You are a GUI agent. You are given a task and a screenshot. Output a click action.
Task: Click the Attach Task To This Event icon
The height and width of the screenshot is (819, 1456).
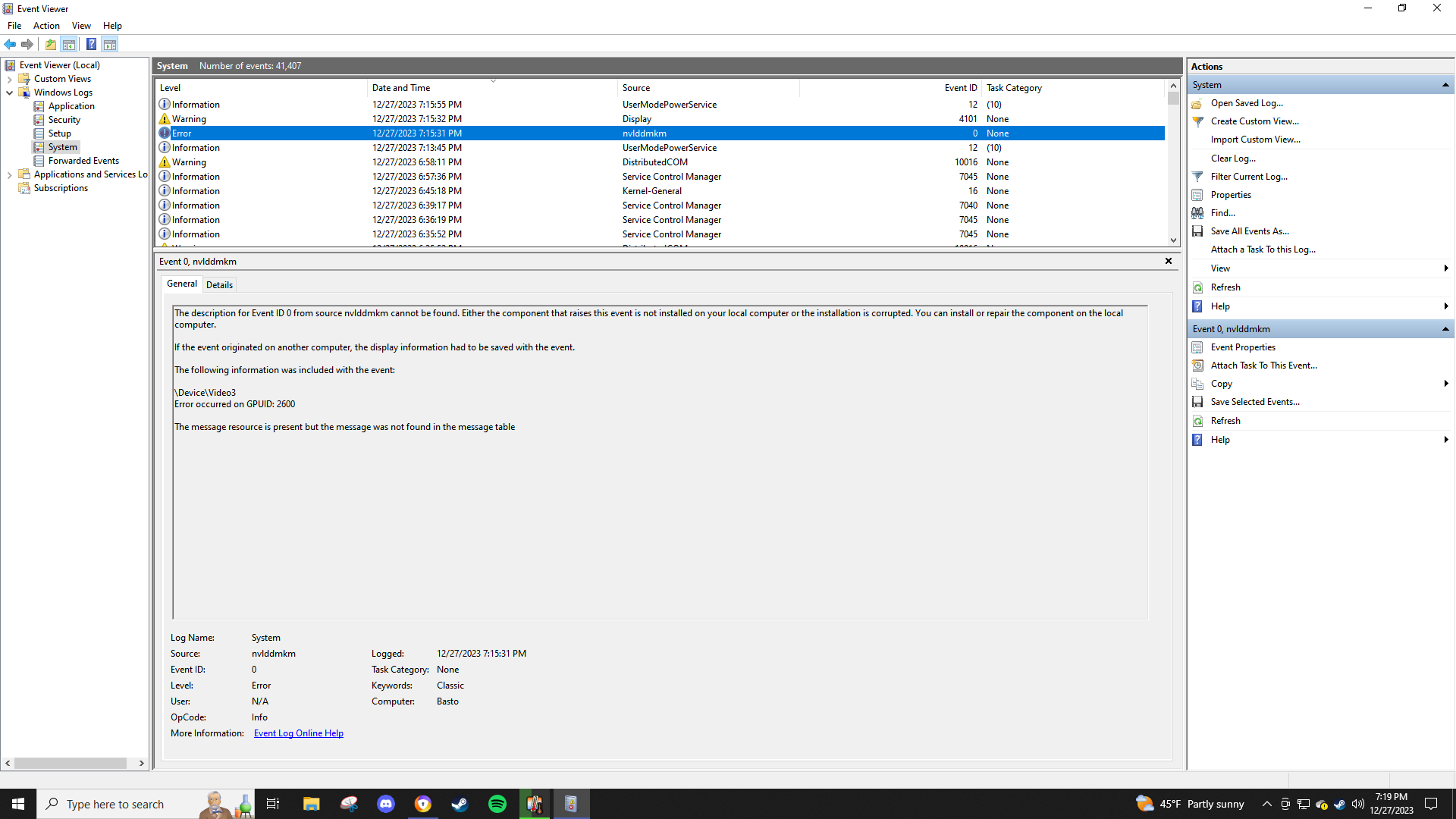pyautogui.click(x=1197, y=366)
